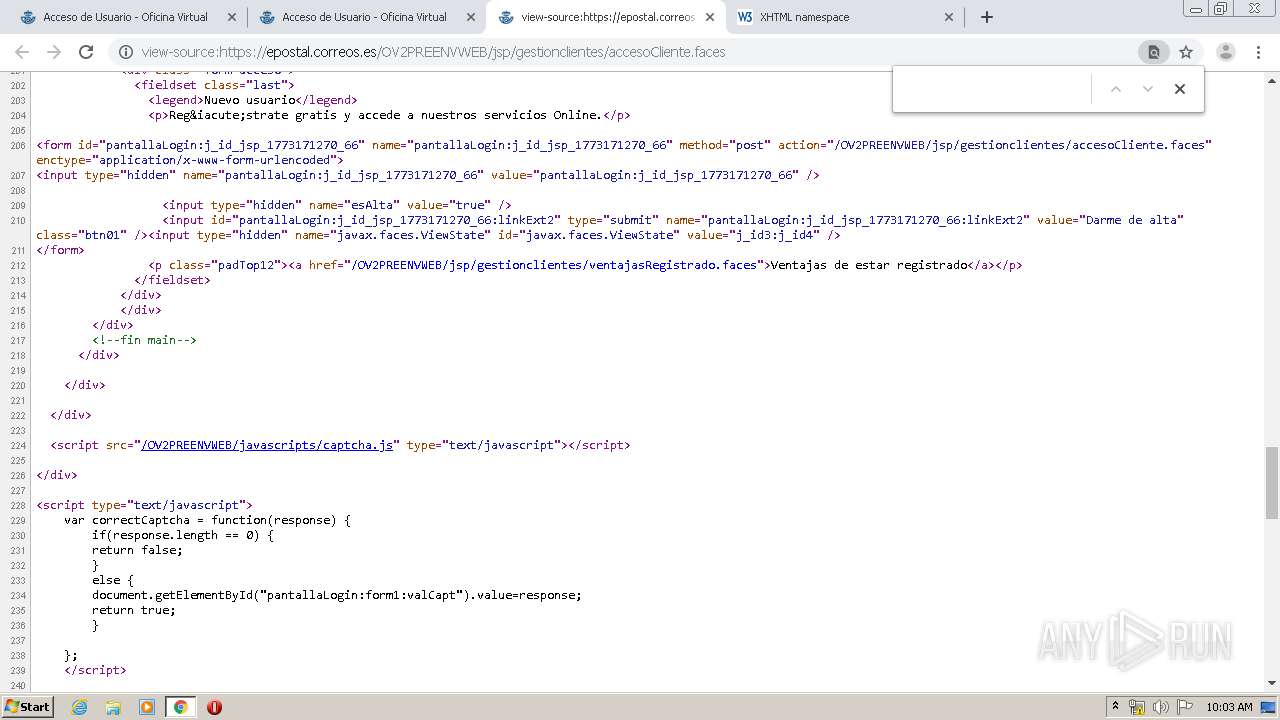The height and width of the screenshot is (720, 1280).
Task: Open the Windows Start menu
Action: tap(28, 706)
